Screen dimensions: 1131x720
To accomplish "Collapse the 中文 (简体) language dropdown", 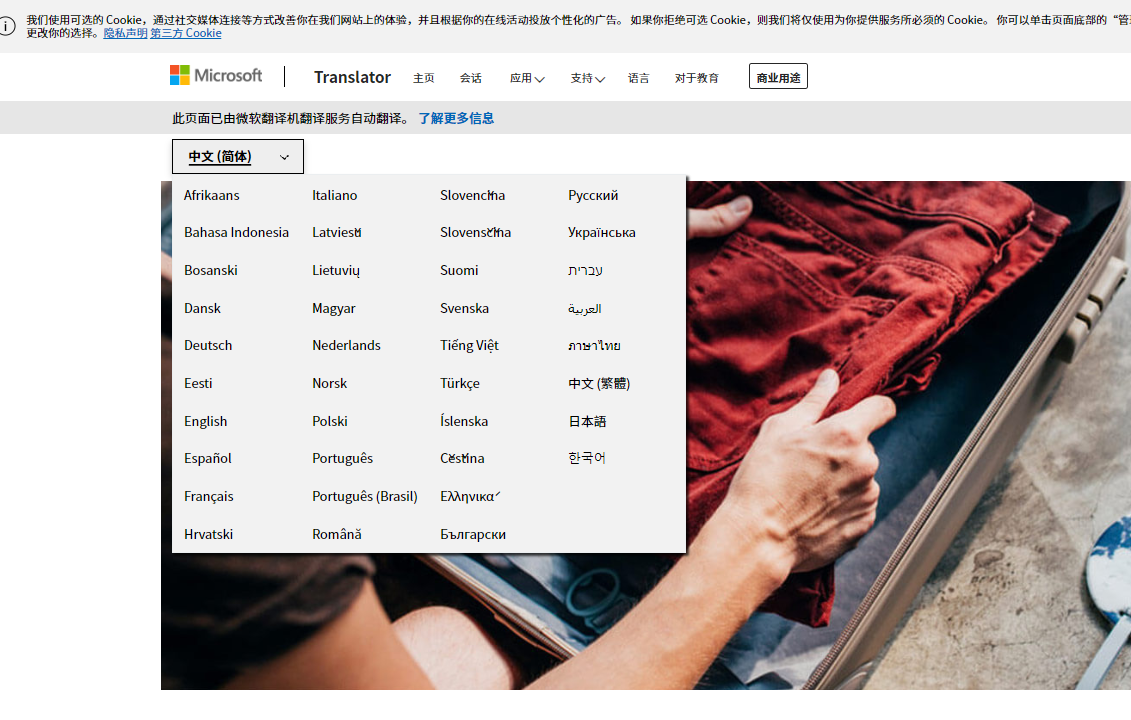I will 238,157.
